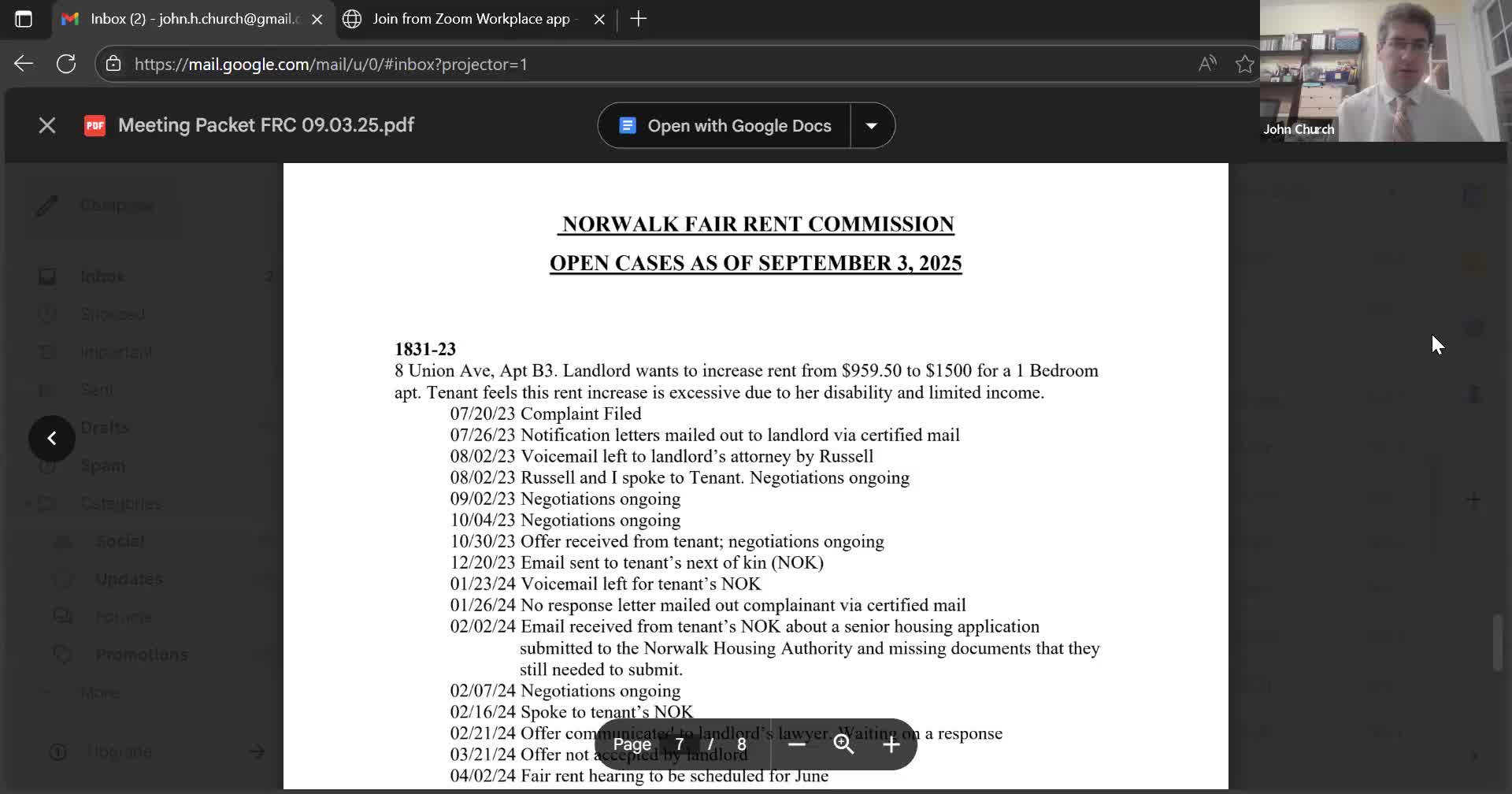Click the magnifier reset zoom icon
This screenshot has height=794, width=1512.
[843, 744]
